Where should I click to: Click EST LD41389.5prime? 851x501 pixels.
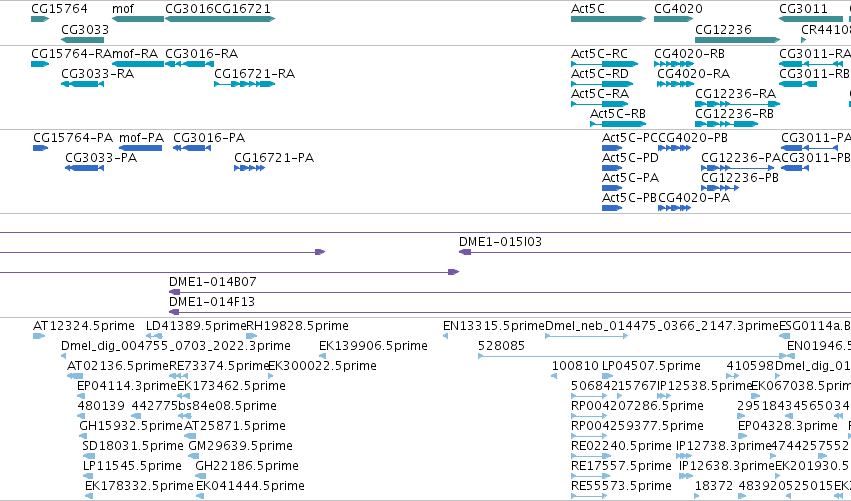pos(196,326)
